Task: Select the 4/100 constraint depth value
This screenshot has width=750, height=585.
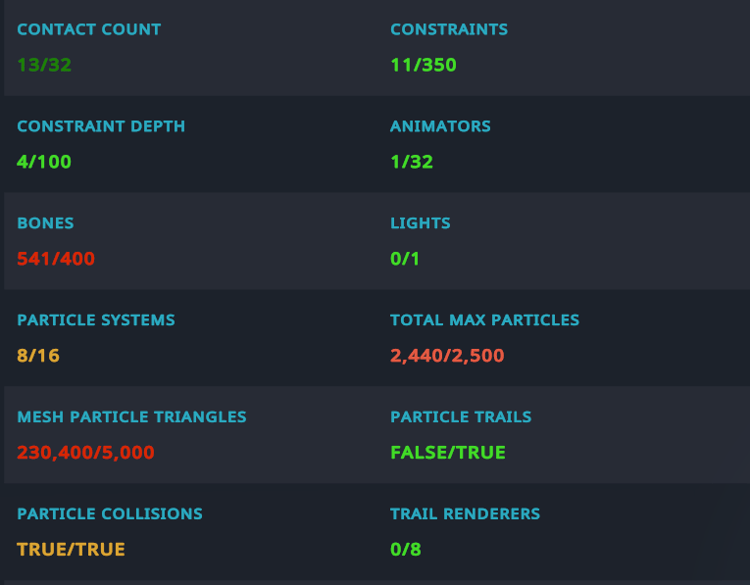Action: pyautogui.click(x=44, y=162)
